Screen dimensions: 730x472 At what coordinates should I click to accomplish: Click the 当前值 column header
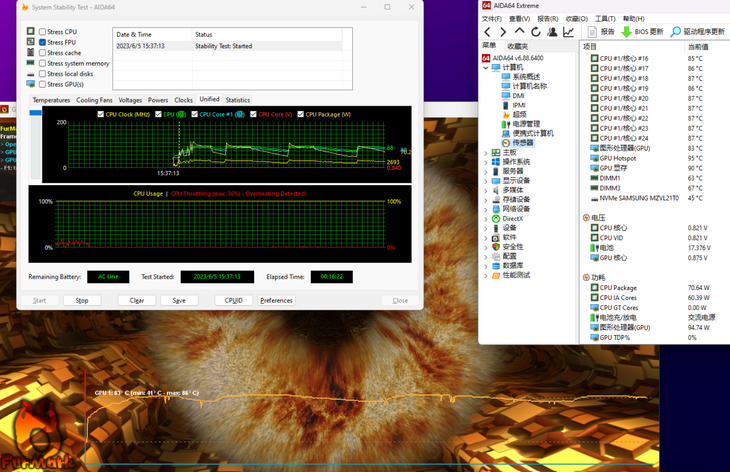(x=698, y=47)
